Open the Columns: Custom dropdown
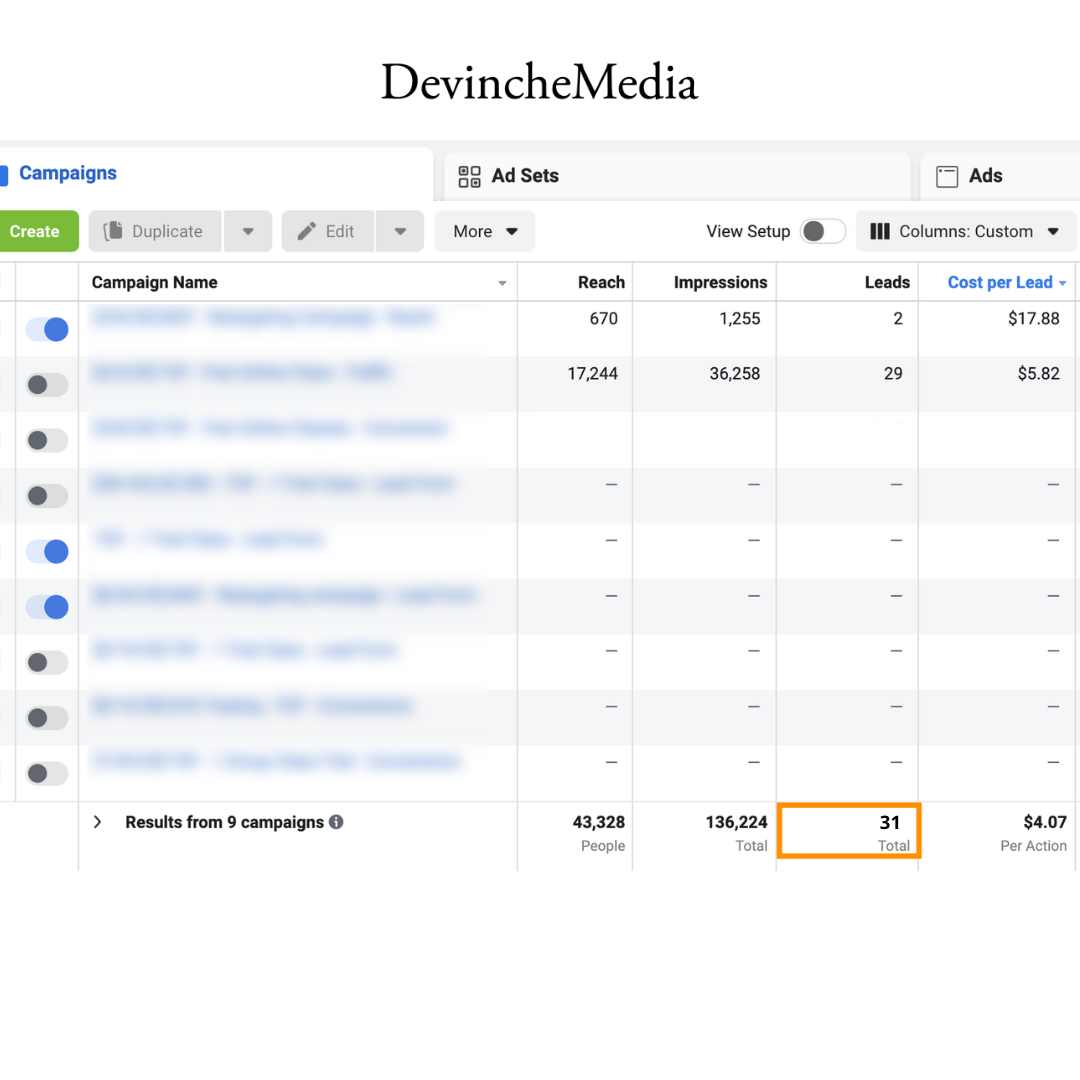Screen dimensions: 1080x1080 tap(965, 231)
